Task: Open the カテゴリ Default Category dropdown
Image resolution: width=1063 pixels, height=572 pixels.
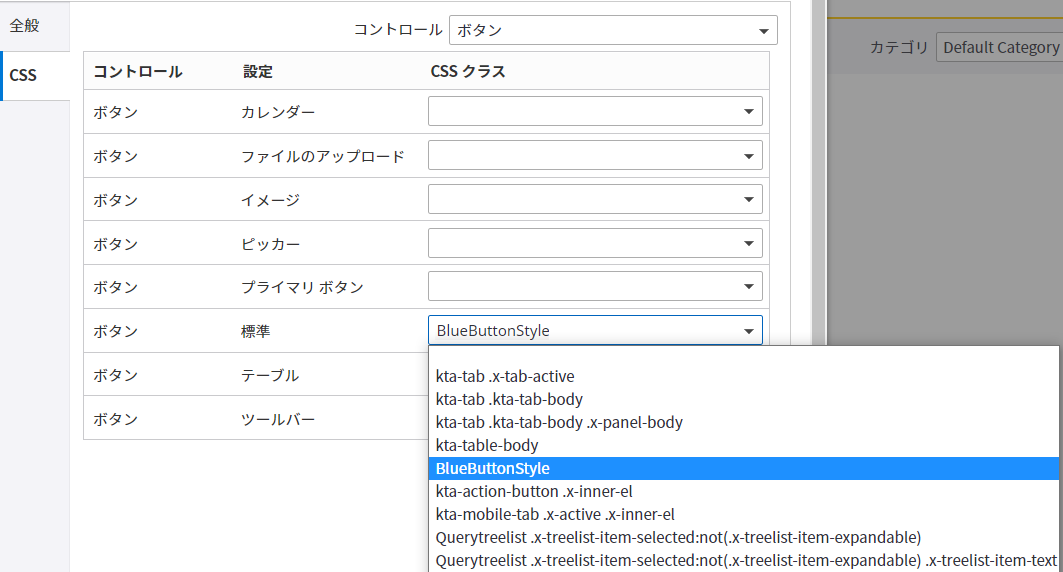Action: [x=998, y=47]
